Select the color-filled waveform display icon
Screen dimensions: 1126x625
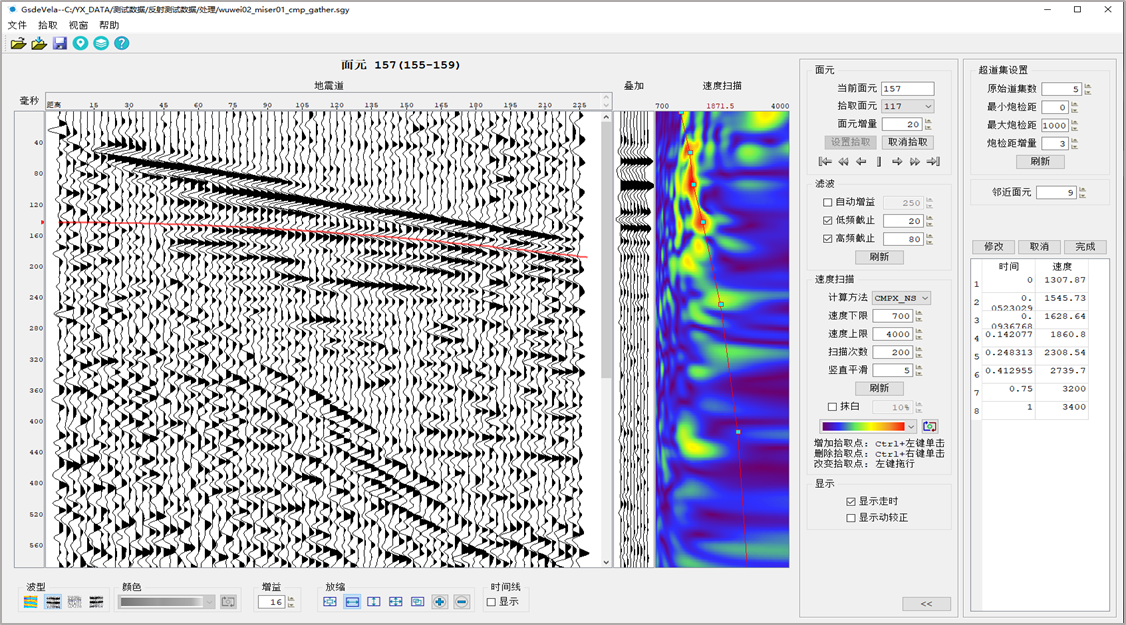[x=31, y=602]
